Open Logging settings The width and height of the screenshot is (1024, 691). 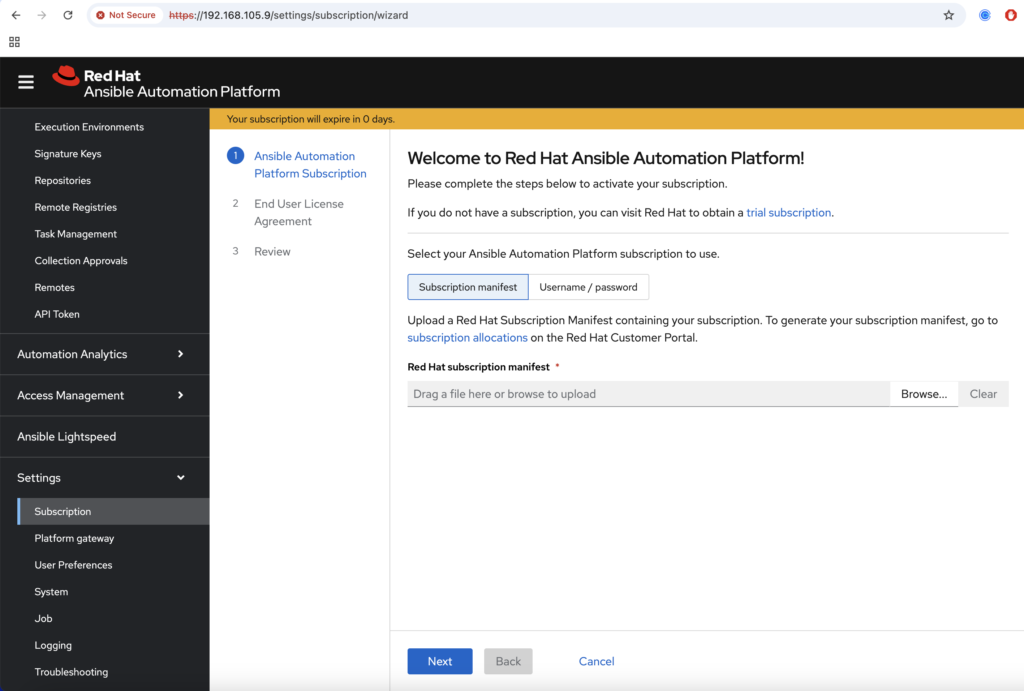click(53, 645)
